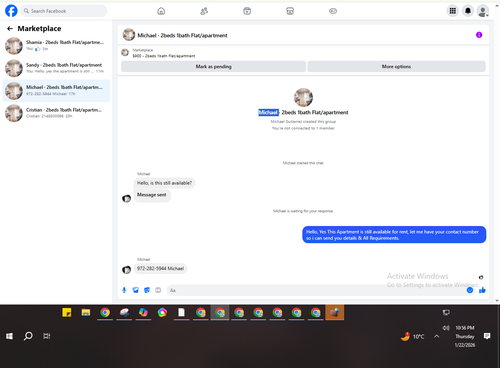Image resolution: width=500 pixels, height=368 pixels.
Task: Open the Cristian conversation
Action: pyautogui.click(x=56, y=113)
